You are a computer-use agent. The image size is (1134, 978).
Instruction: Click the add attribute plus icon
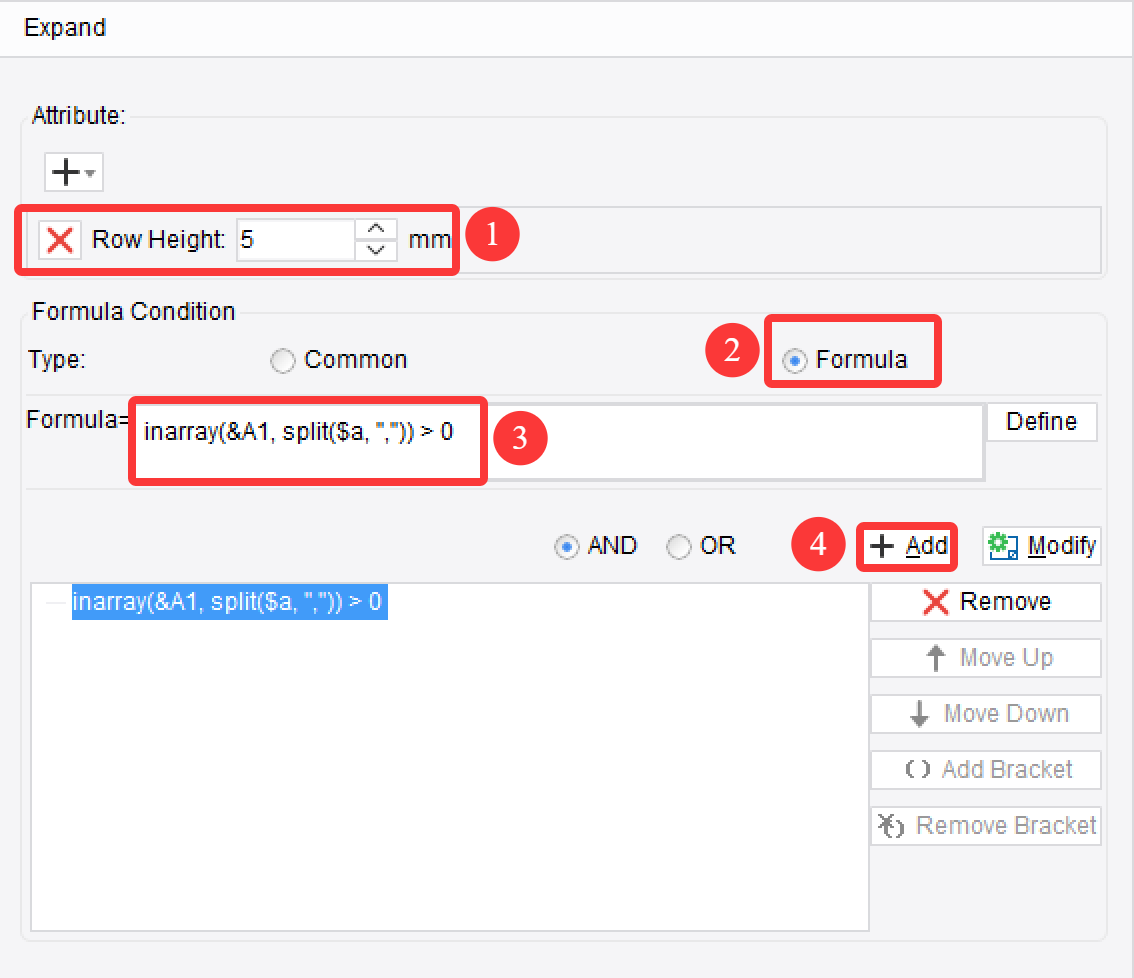point(65,171)
